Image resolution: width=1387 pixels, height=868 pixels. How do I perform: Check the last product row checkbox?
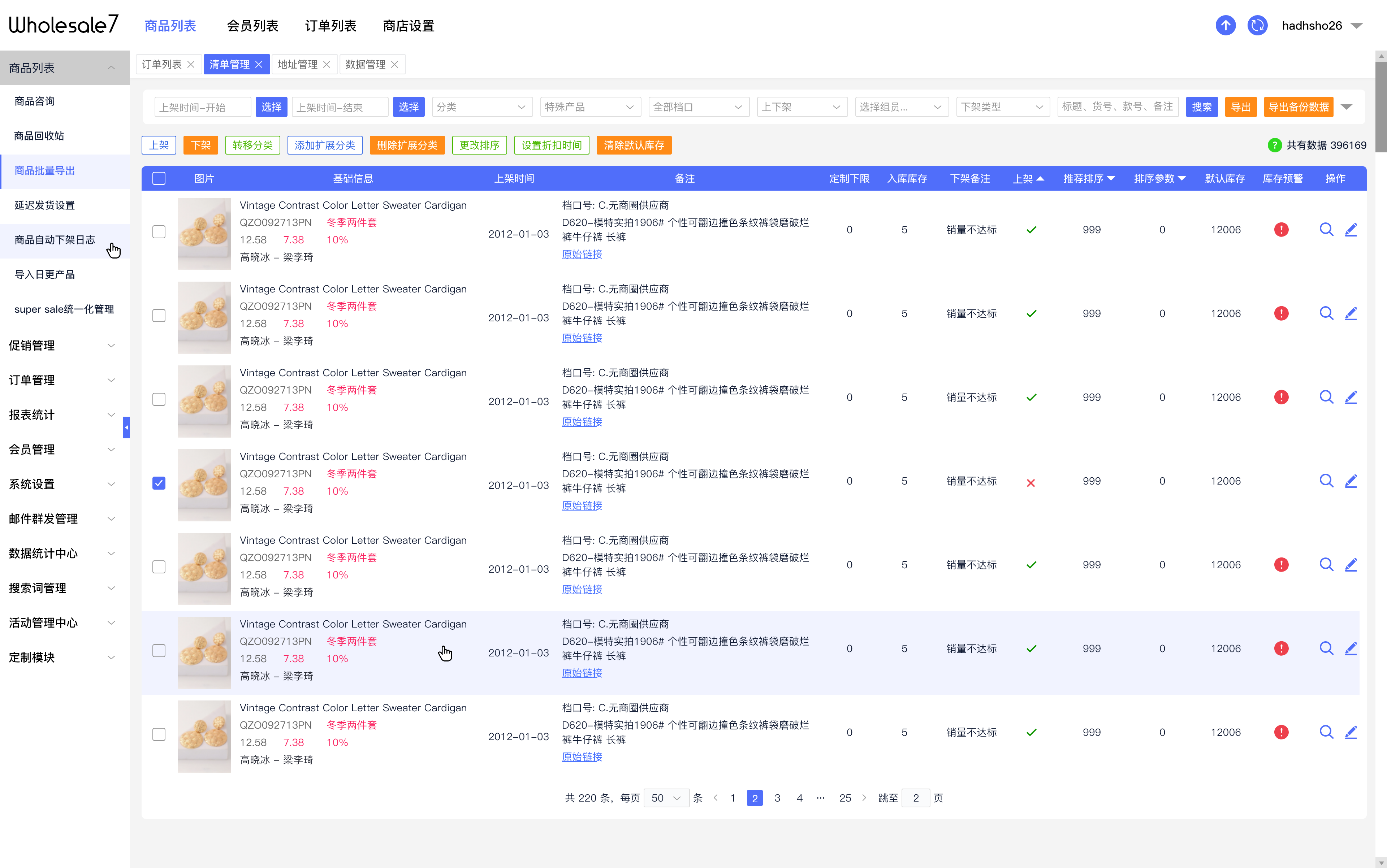159,735
